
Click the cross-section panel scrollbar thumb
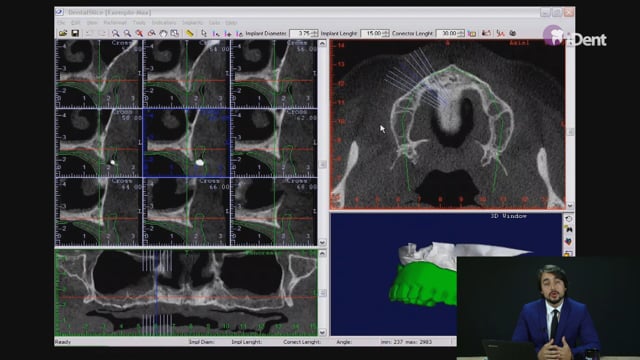(x=322, y=164)
